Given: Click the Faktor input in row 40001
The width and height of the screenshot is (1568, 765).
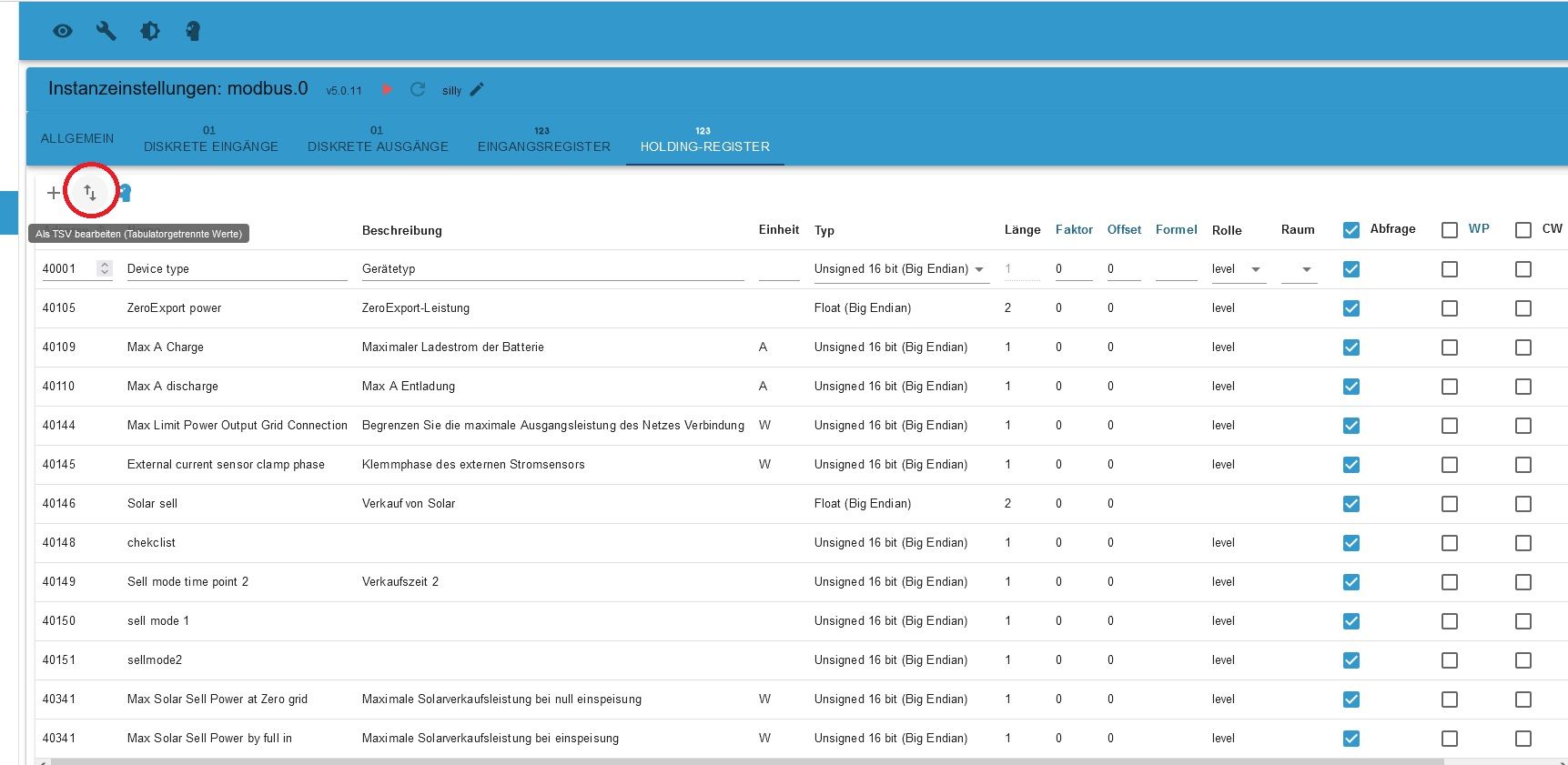Looking at the screenshot, I should [1074, 269].
